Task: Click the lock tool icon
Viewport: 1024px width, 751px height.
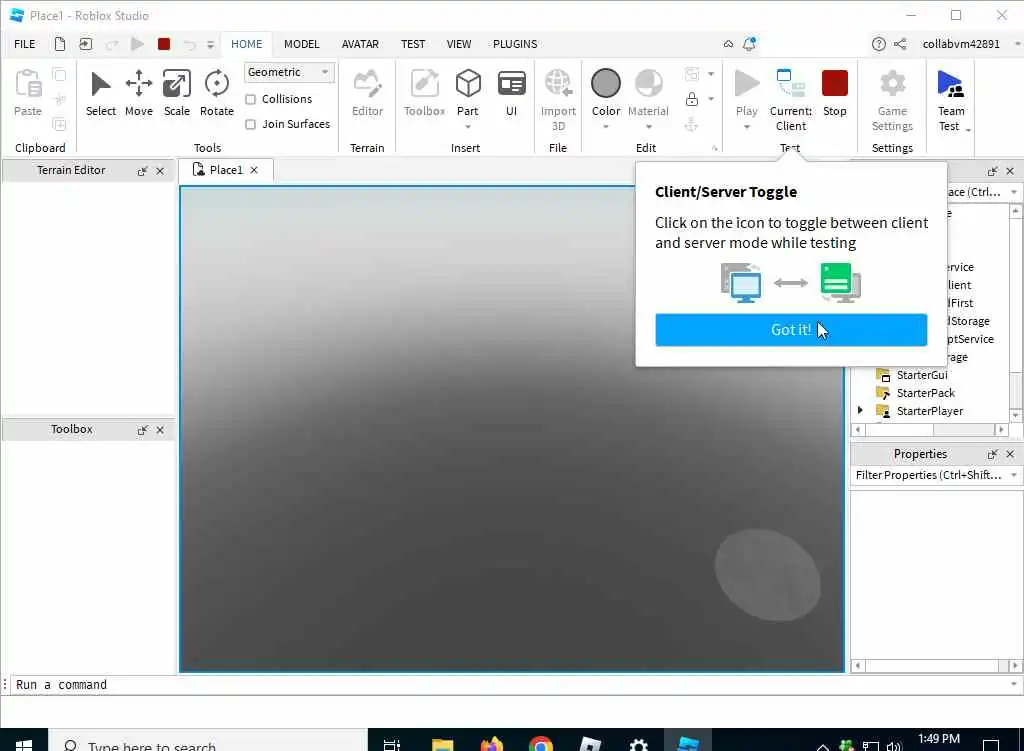Action: [x=692, y=99]
